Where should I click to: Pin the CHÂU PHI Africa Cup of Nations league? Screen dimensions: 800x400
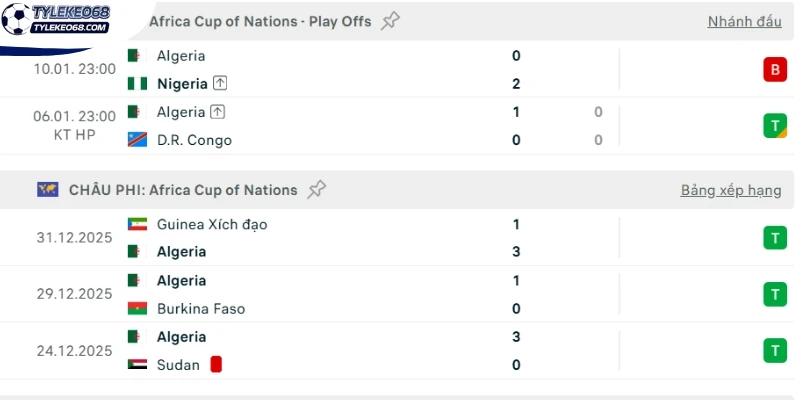(316, 190)
